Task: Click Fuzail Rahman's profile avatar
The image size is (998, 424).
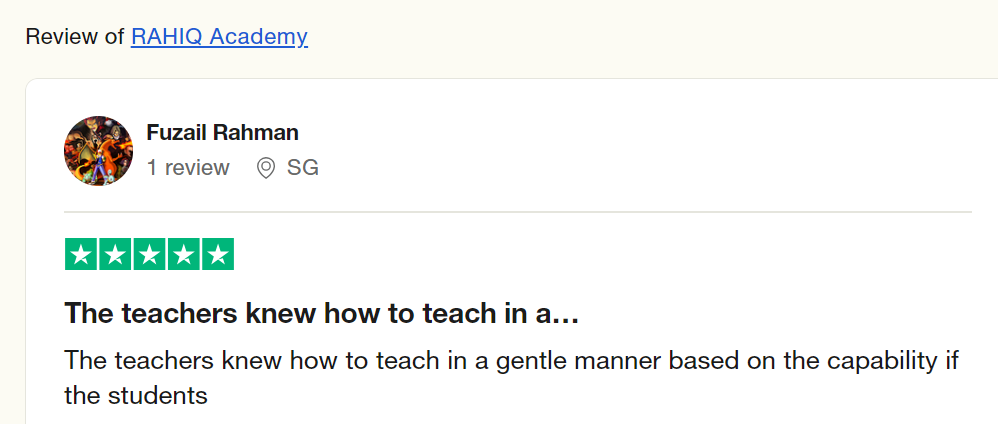Action: coord(98,151)
